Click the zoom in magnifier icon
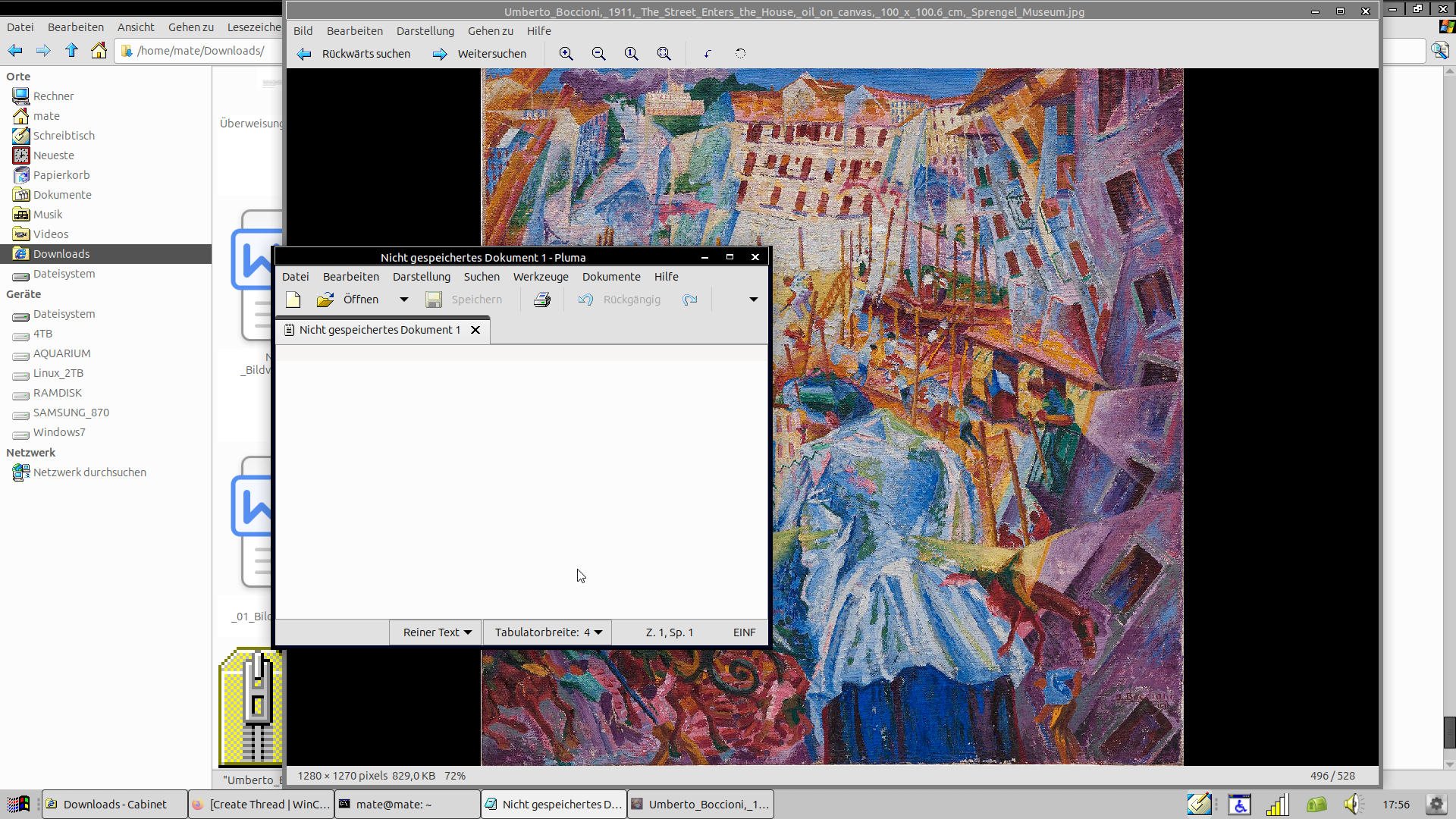Image resolution: width=1456 pixels, height=819 pixels. [x=566, y=54]
